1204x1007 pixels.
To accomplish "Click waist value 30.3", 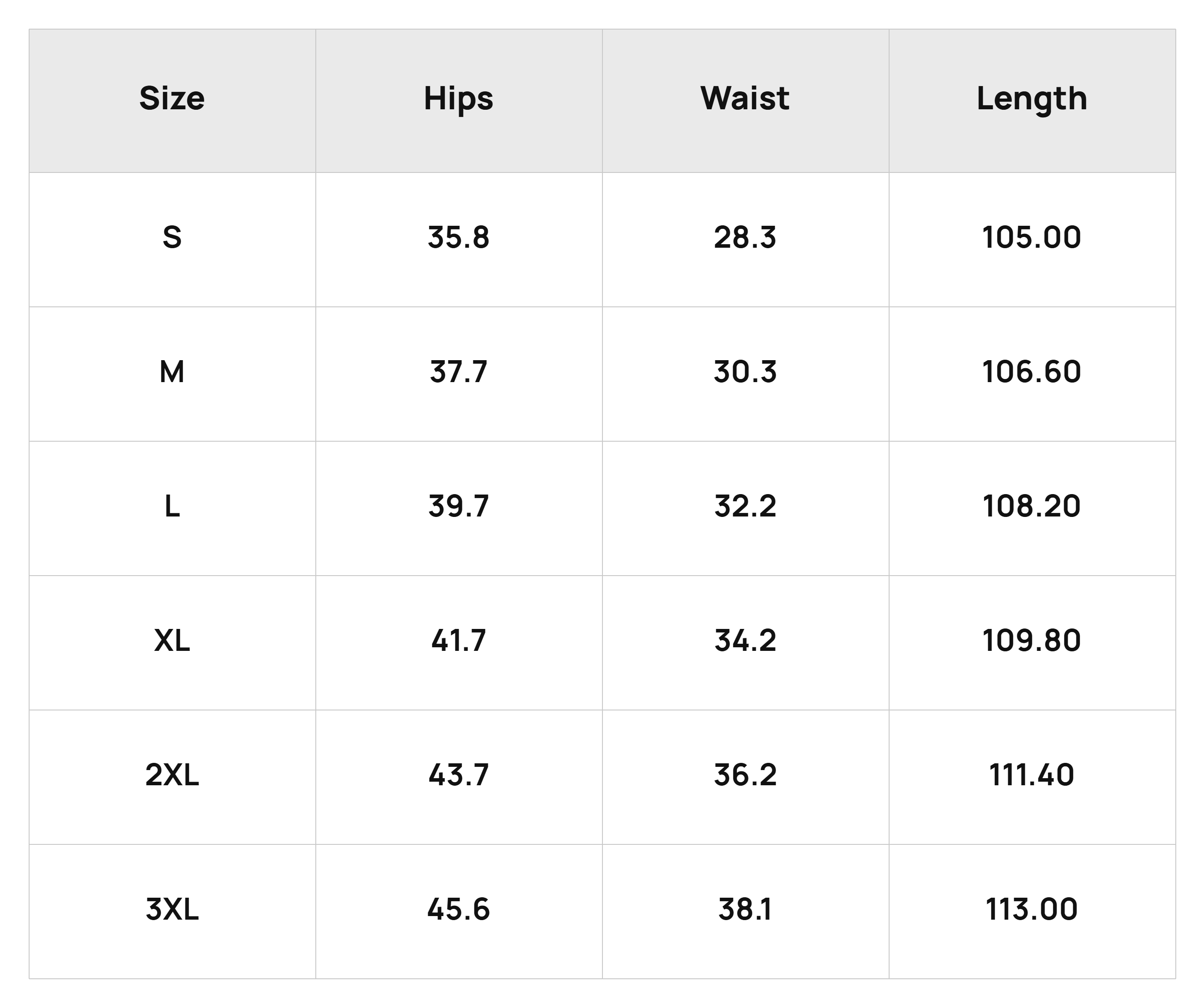I will coord(745,372).
